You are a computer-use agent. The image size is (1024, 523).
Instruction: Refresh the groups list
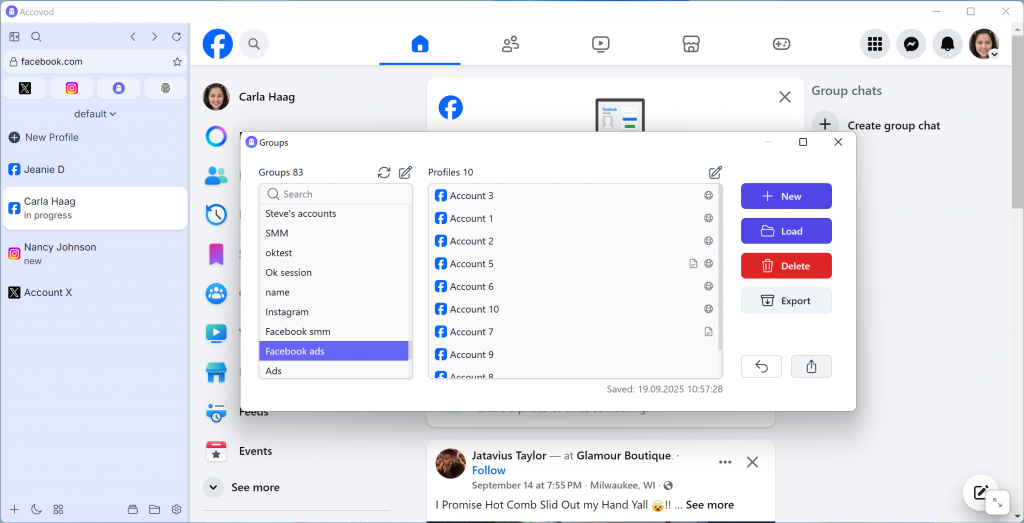[384, 173]
